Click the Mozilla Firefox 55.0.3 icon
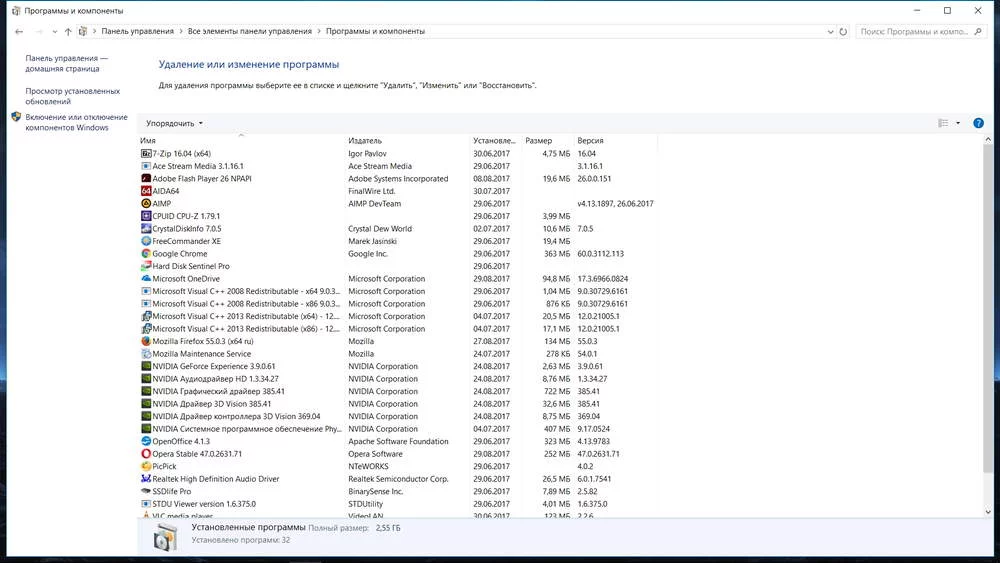 coord(146,341)
